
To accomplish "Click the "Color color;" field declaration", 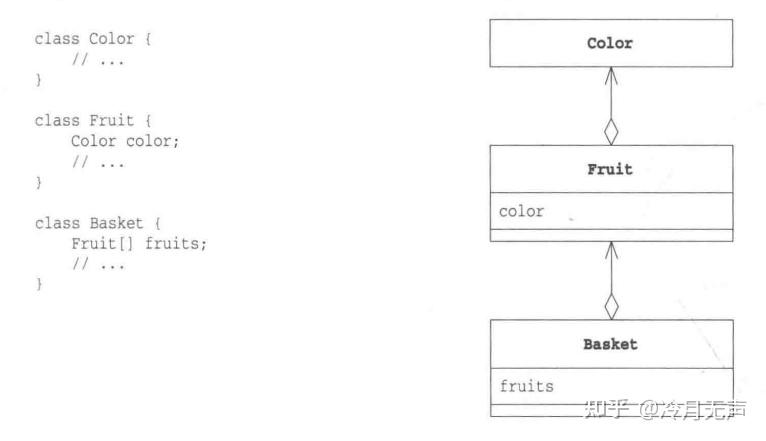I will tap(125, 141).
